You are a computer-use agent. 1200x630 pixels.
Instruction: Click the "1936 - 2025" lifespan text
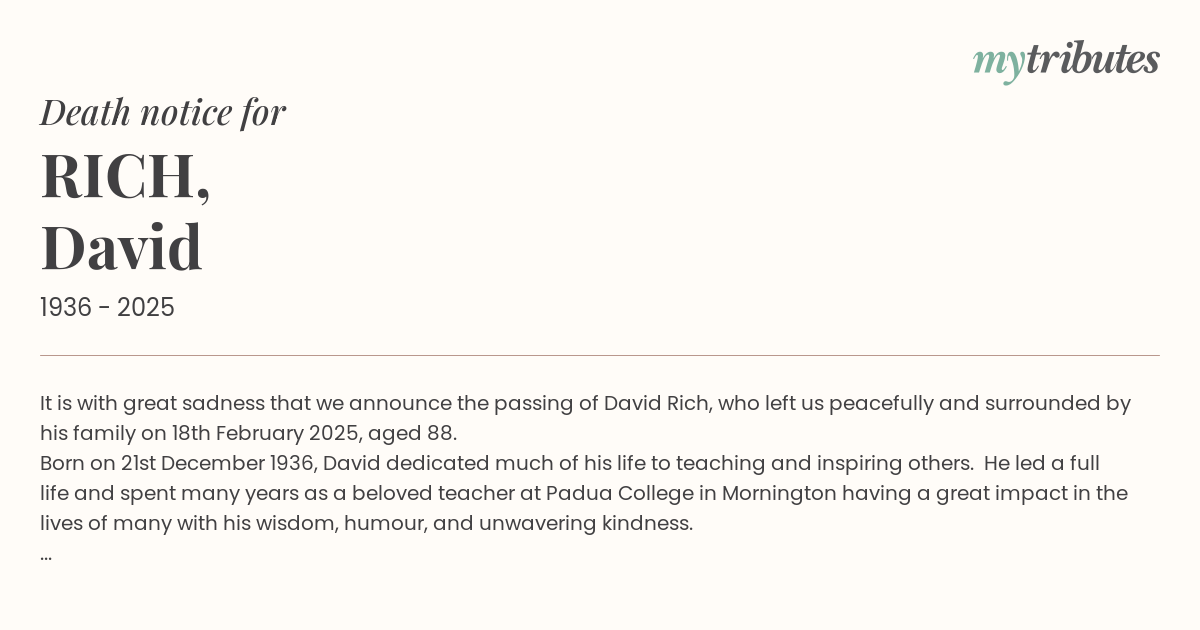pyautogui.click(x=107, y=308)
